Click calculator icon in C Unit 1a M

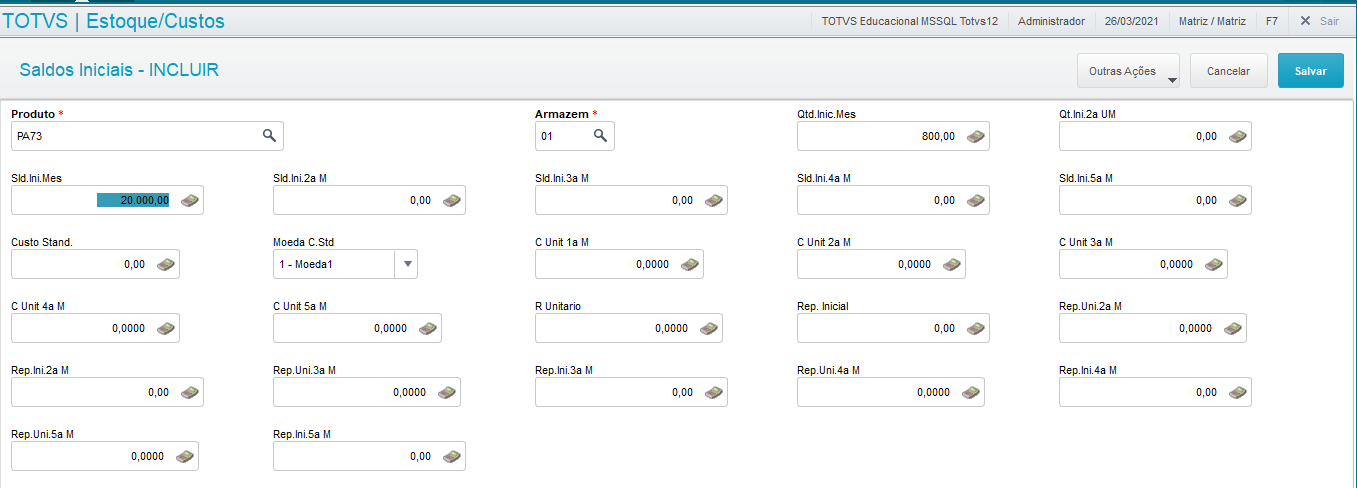690,264
